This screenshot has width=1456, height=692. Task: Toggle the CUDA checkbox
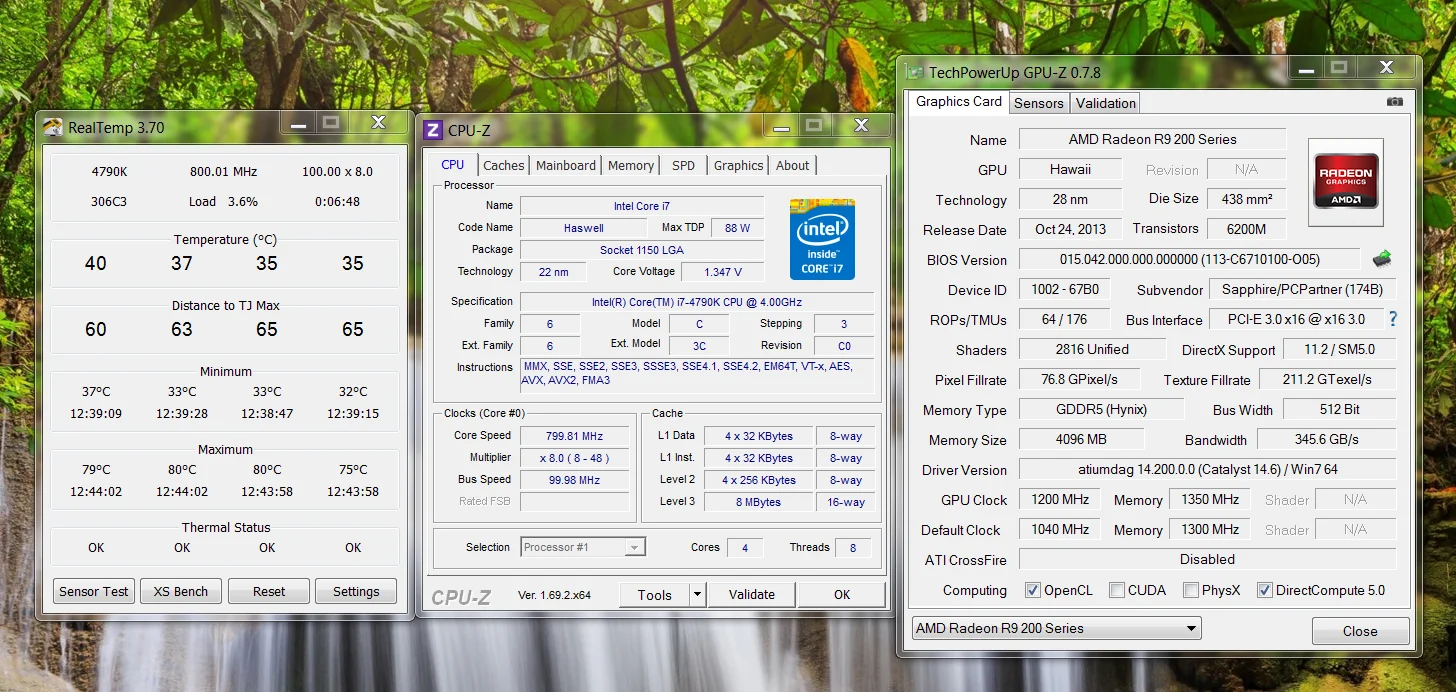click(1117, 590)
